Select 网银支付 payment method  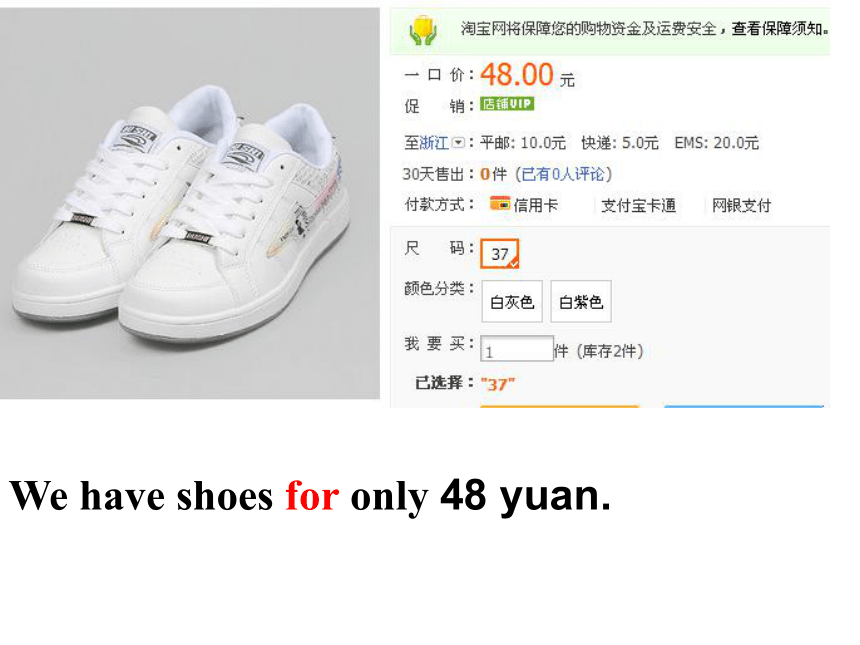[741, 205]
